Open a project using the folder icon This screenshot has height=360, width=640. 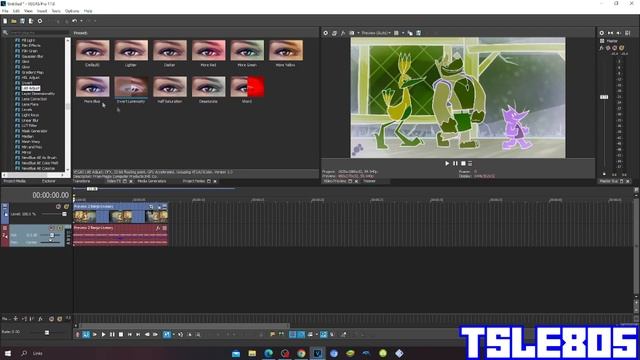13,21
